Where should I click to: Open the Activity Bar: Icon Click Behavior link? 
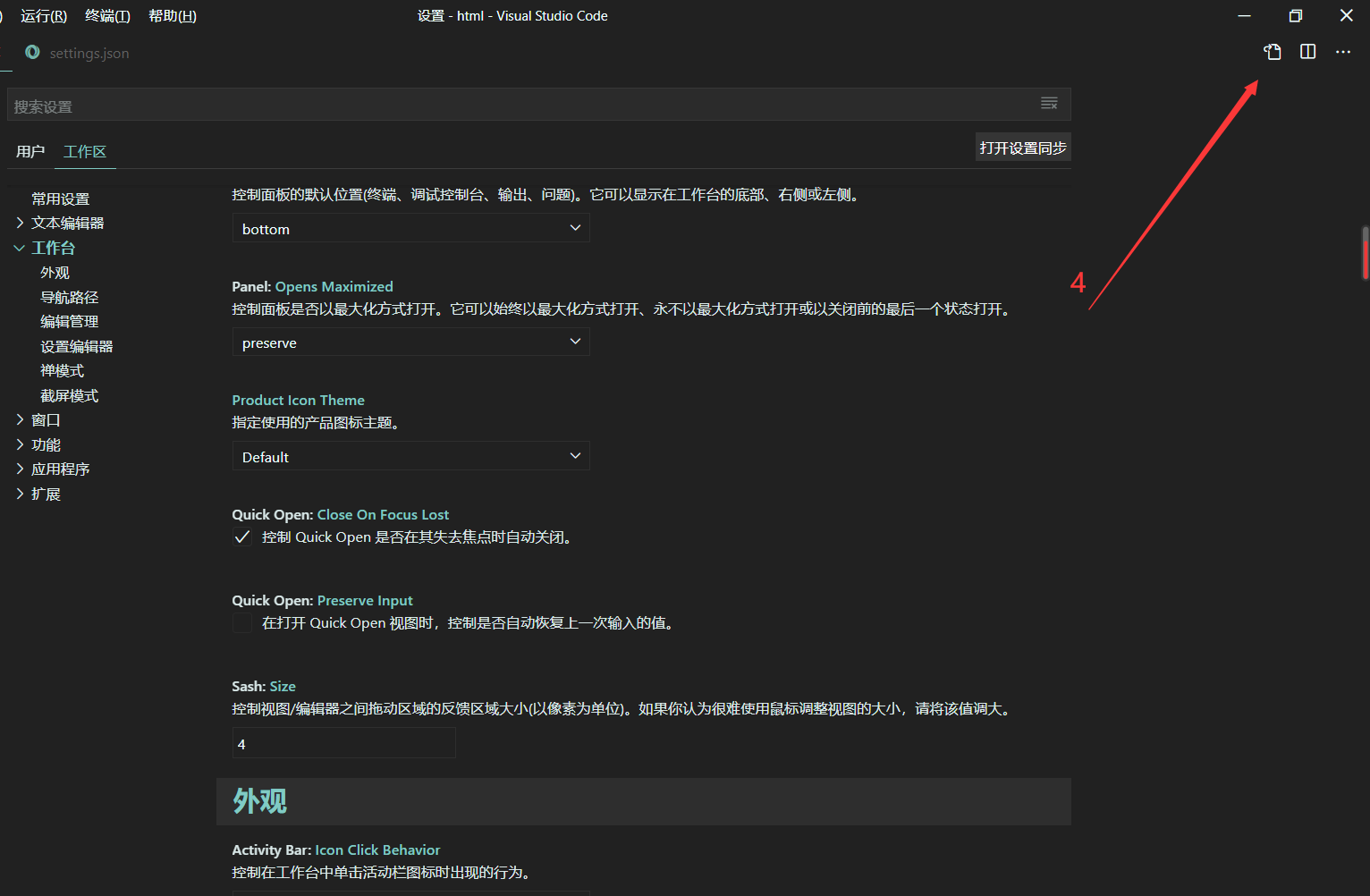point(377,850)
